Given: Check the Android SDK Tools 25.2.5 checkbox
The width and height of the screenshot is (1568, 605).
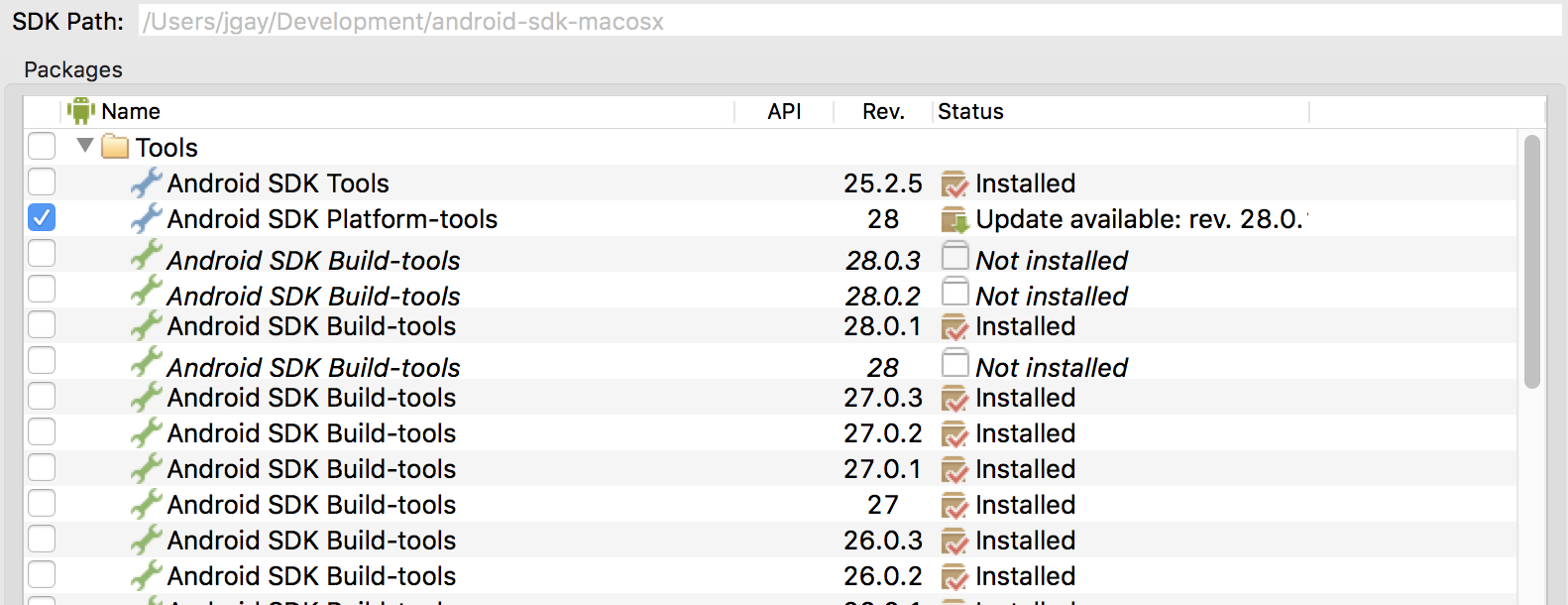Looking at the screenshot, I should [x=42, y=181].
